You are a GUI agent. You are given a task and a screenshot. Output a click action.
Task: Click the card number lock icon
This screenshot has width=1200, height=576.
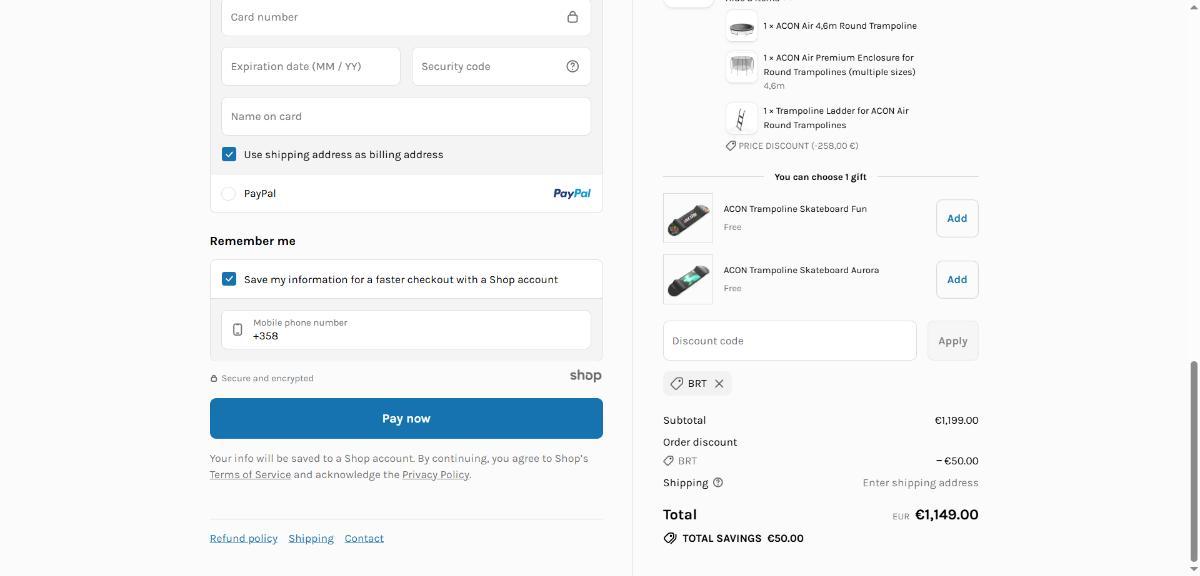click(572, 17)
